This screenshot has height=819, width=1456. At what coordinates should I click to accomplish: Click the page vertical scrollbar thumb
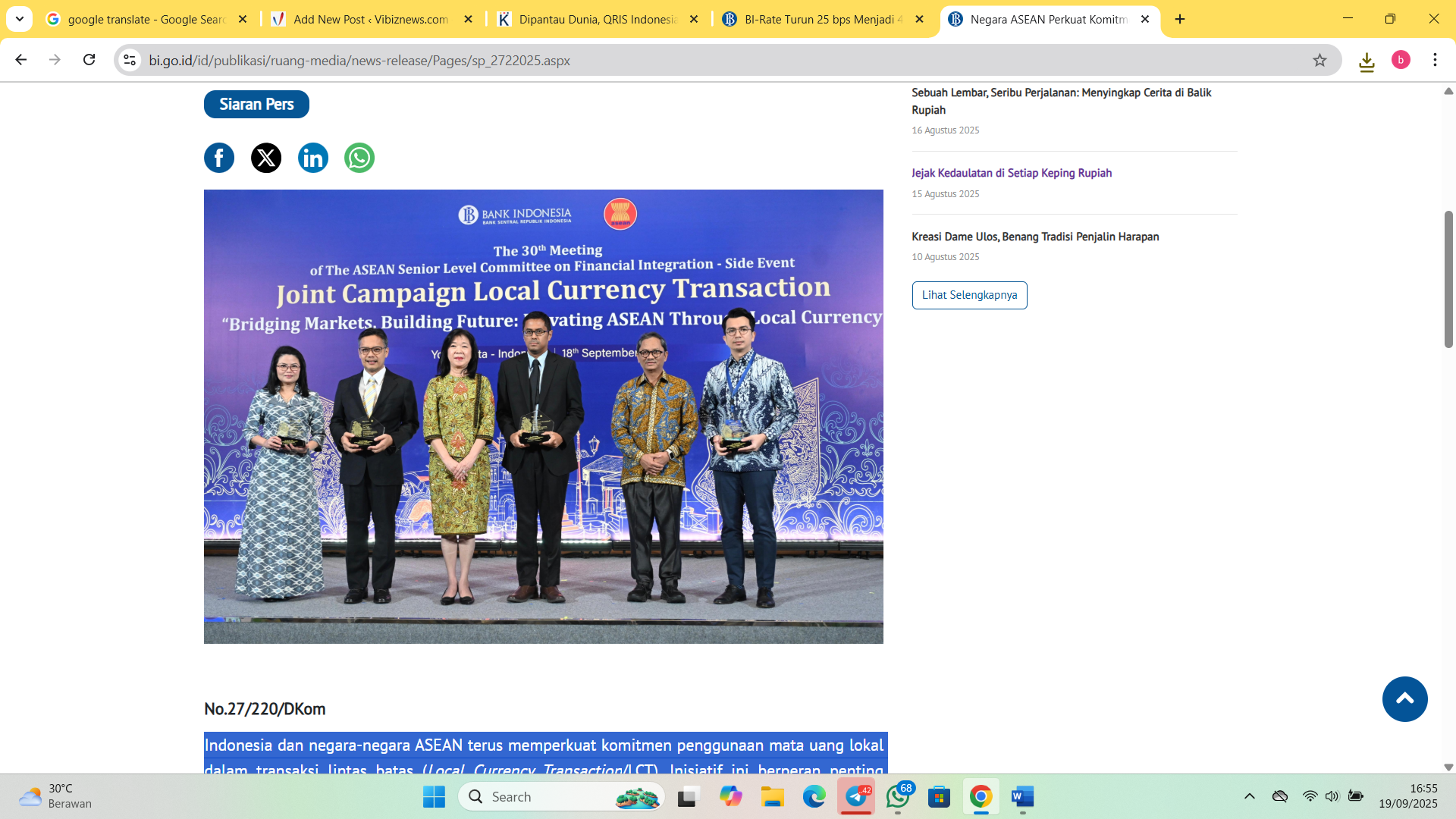click(1448, 281)
